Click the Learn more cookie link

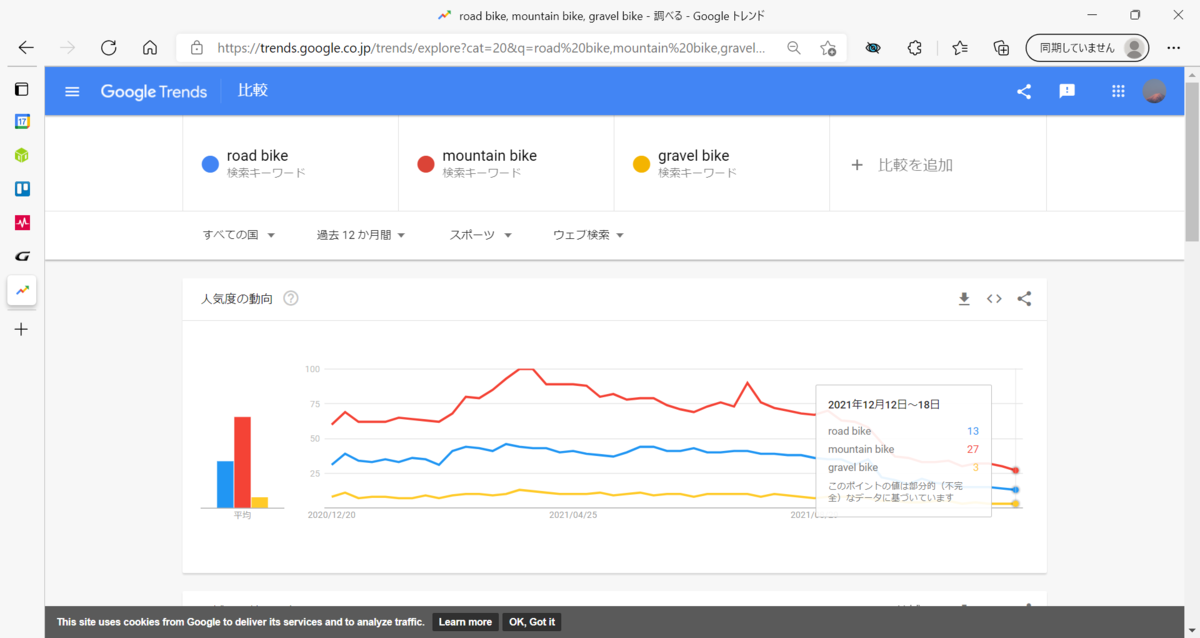point(465,622)
